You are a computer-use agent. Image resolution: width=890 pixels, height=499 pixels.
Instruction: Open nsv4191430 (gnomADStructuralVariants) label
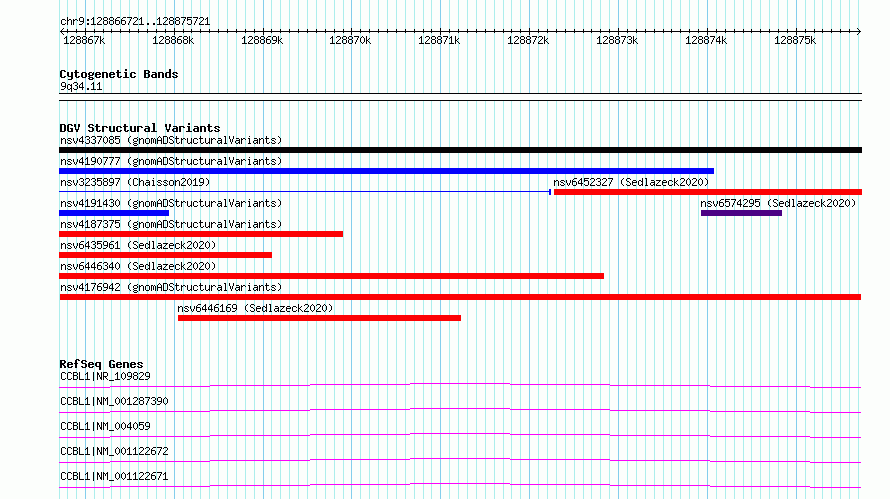(171, 203)
